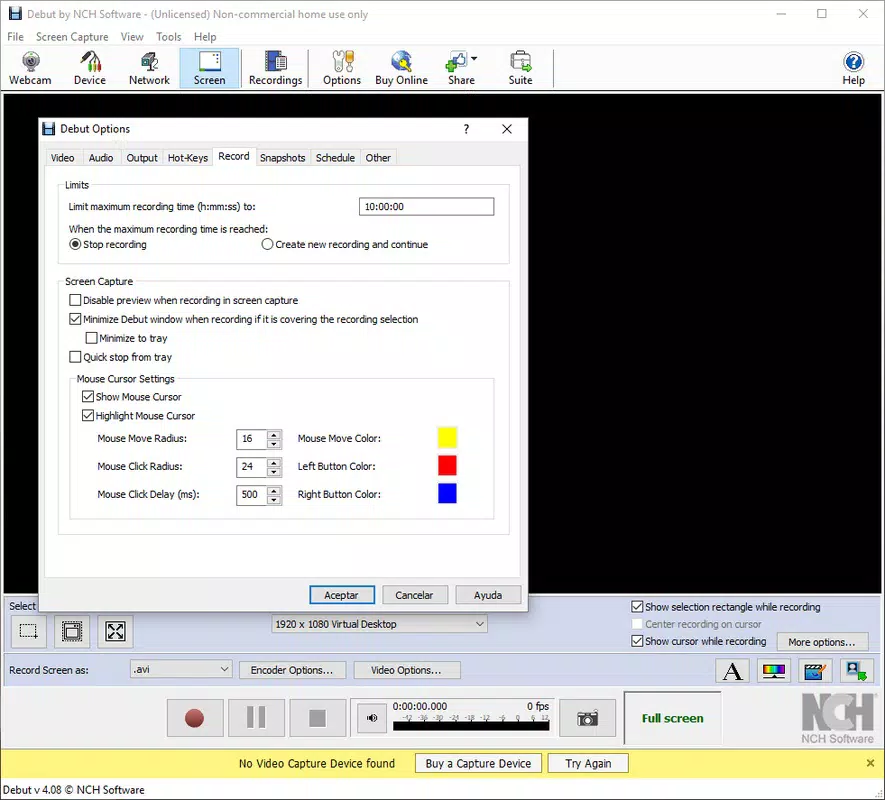885x800 pixels.
Task: Open Help from the toolbar
Action: 853,68
